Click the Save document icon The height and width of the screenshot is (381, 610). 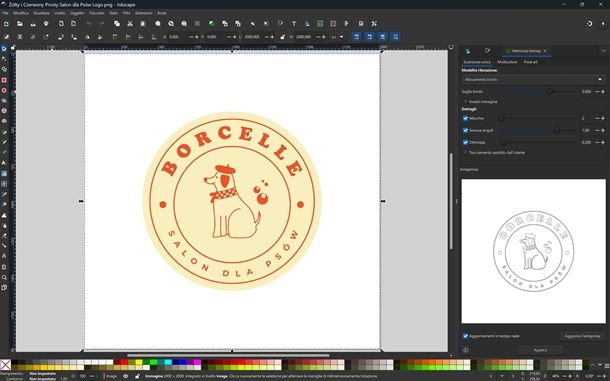coord(33,24)
